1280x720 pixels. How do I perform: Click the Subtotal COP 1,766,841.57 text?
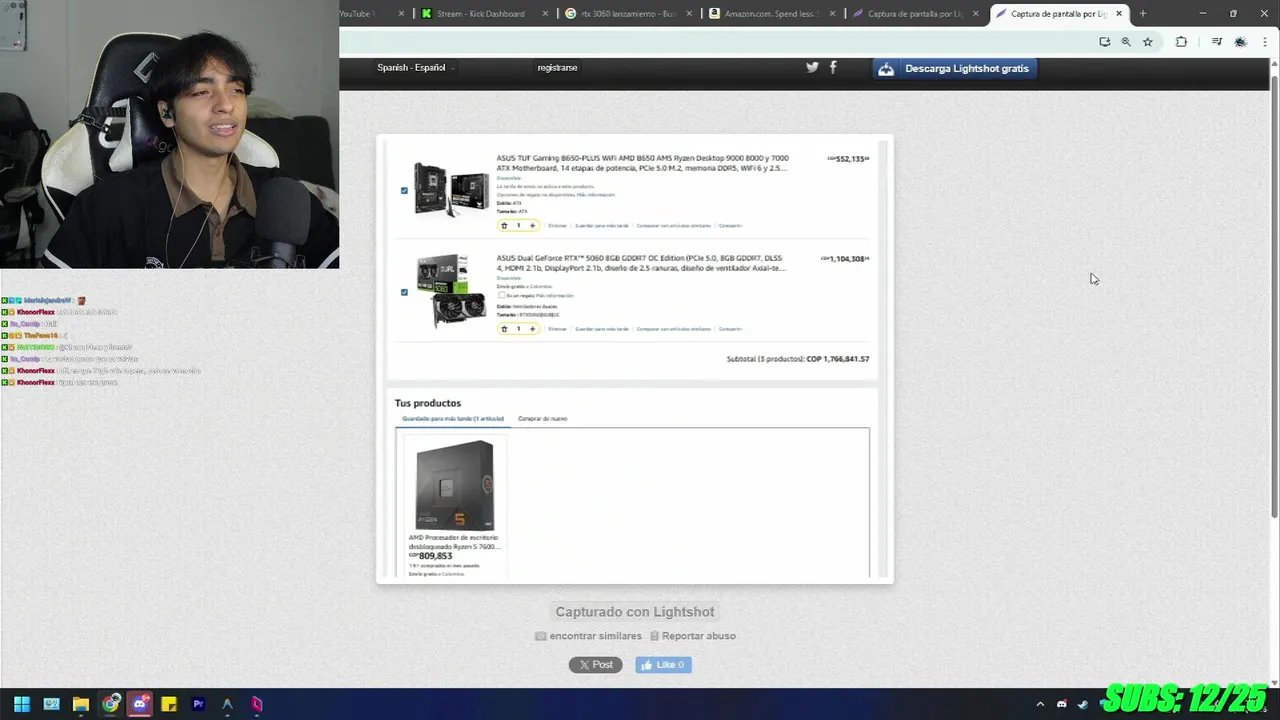tap(798, 359)
